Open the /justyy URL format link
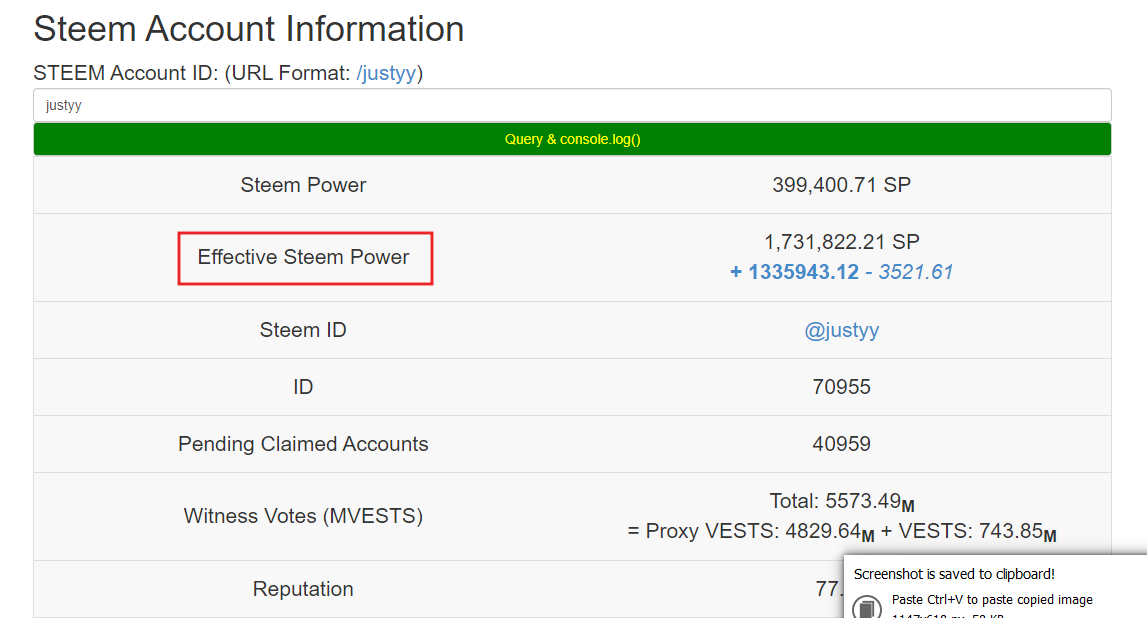 click(386, 73)
